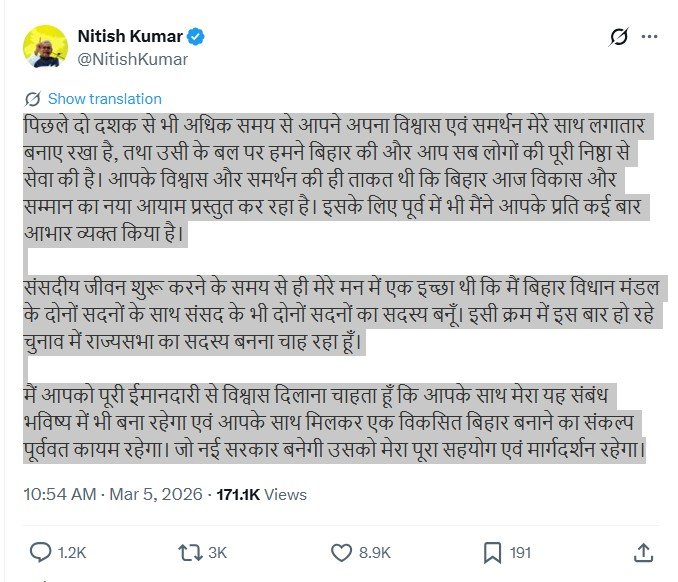Click the Grok icon at top right
This screenshot has width=678, height=582.
(x=619, y=38)
